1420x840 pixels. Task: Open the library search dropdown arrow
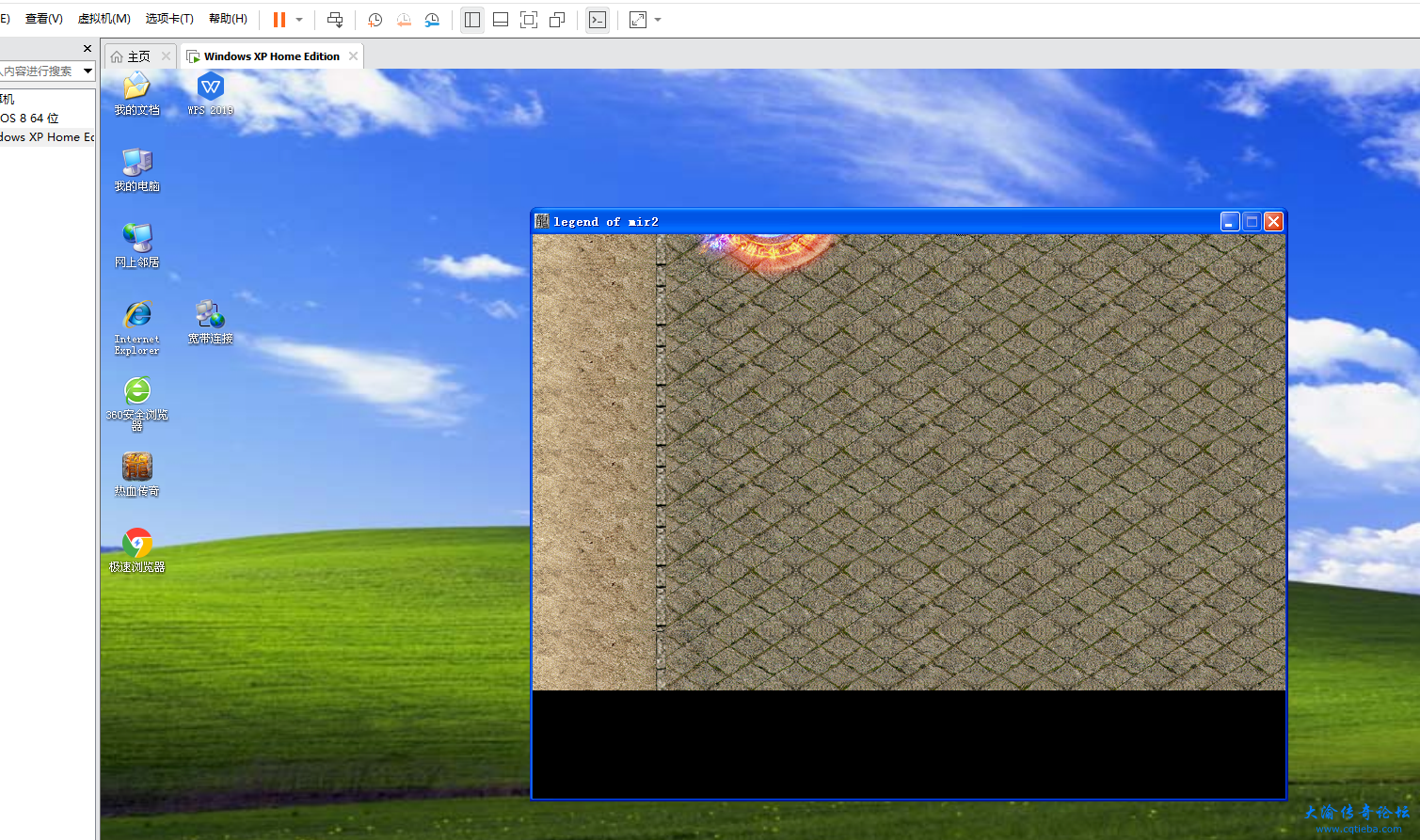click(88, 71)
